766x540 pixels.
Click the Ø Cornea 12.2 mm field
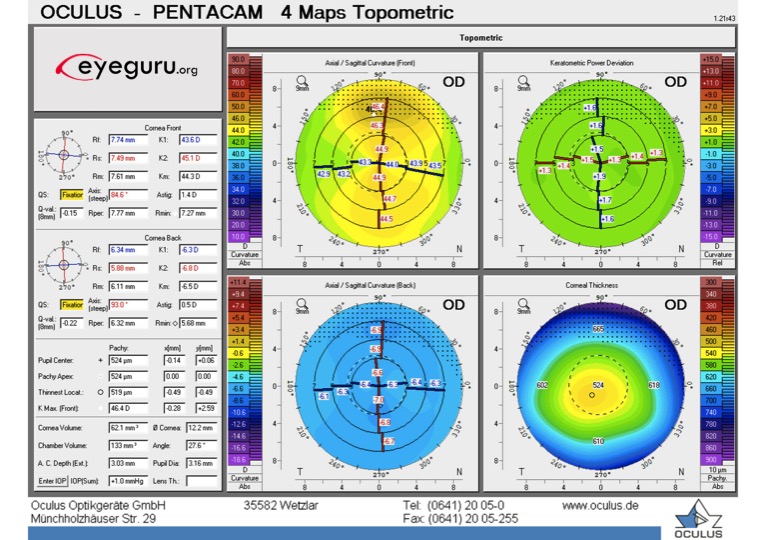pyautogui.click(x=201, y=428)
